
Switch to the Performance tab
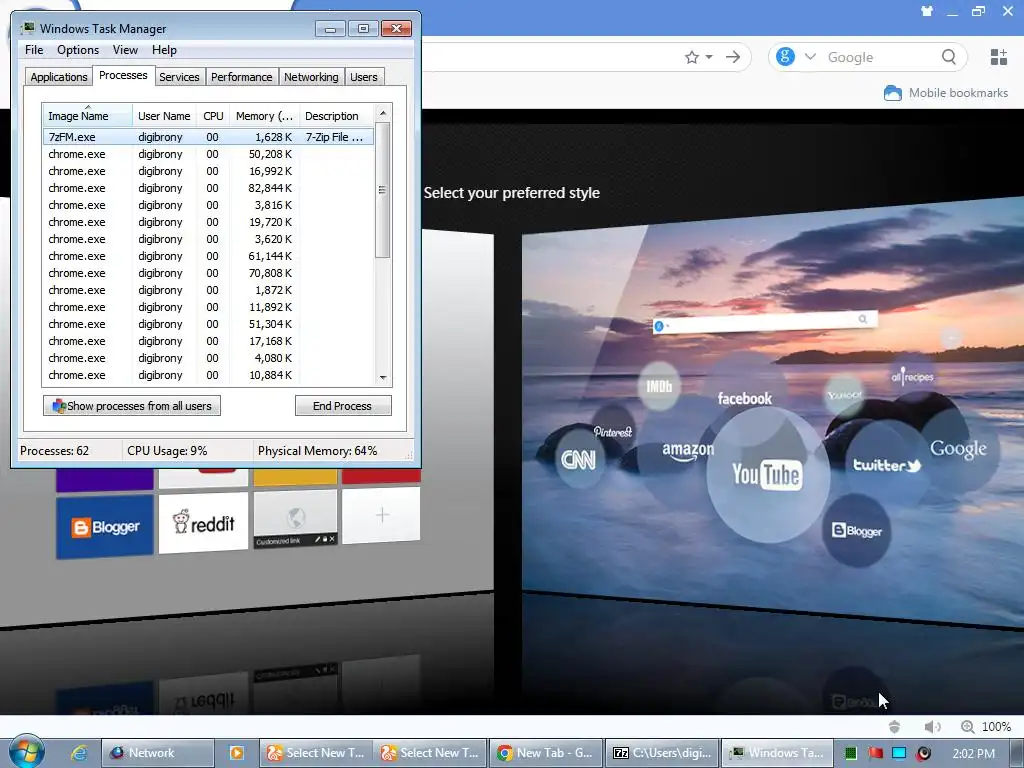(x=241, y=77)
